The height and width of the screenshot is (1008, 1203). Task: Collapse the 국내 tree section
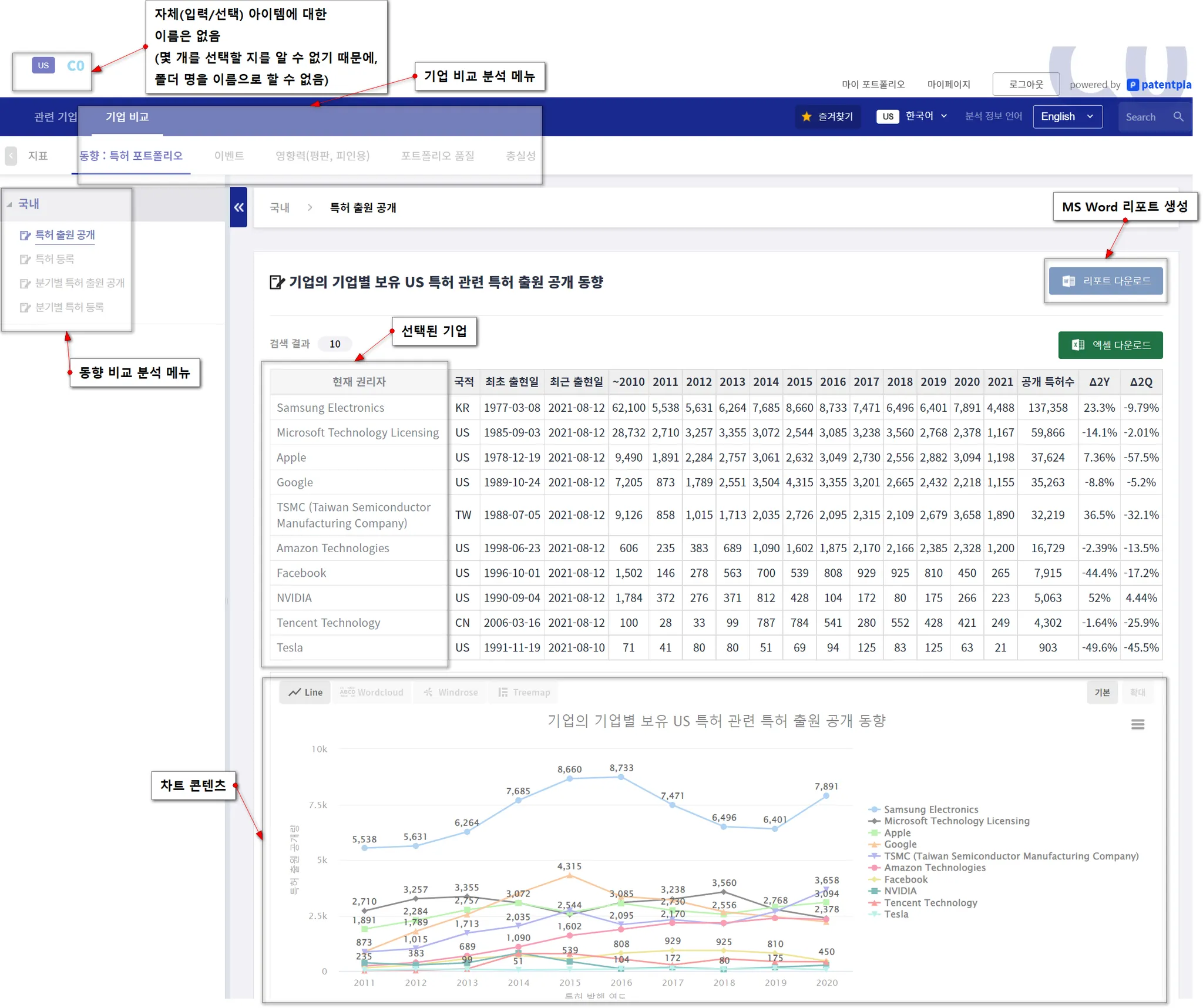pos(9,204)
